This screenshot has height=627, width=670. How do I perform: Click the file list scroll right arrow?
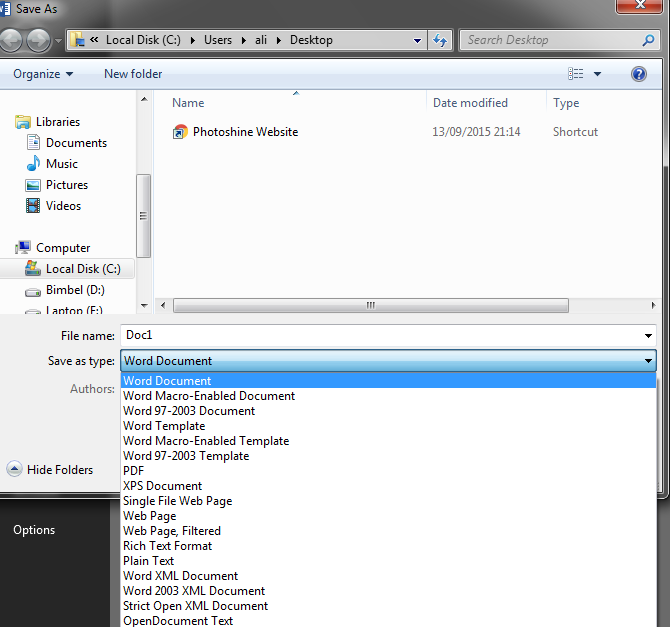(653, 306)
